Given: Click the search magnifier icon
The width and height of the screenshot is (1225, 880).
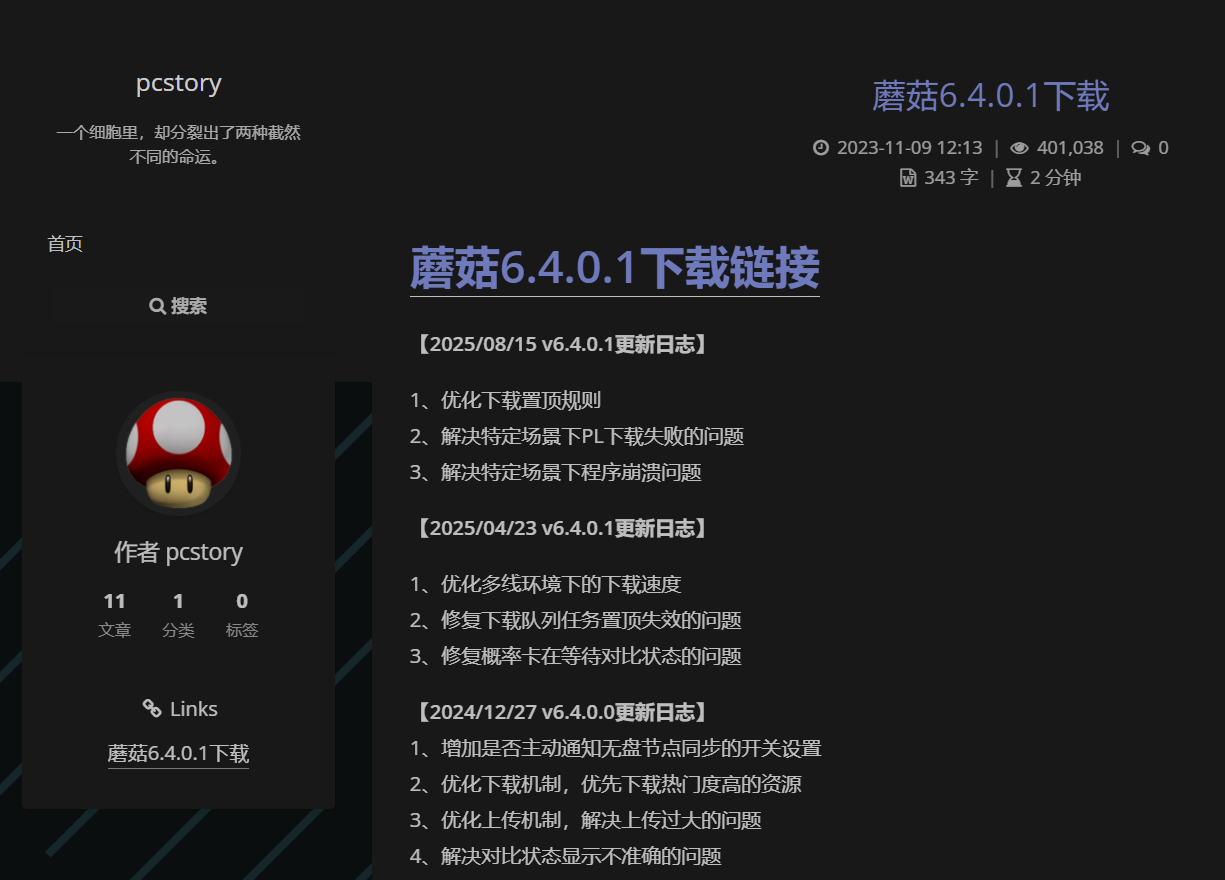Looking at the screenshot, I should click(x=157, y=306).
